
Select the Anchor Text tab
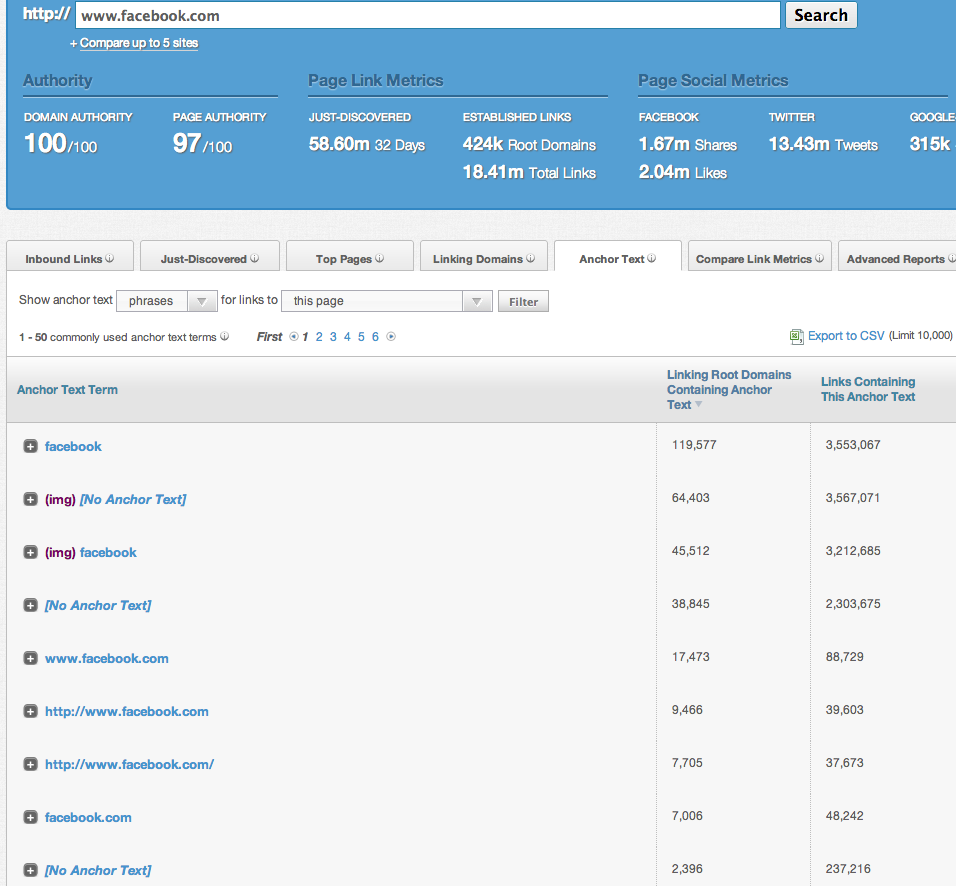tap(618, 256)
